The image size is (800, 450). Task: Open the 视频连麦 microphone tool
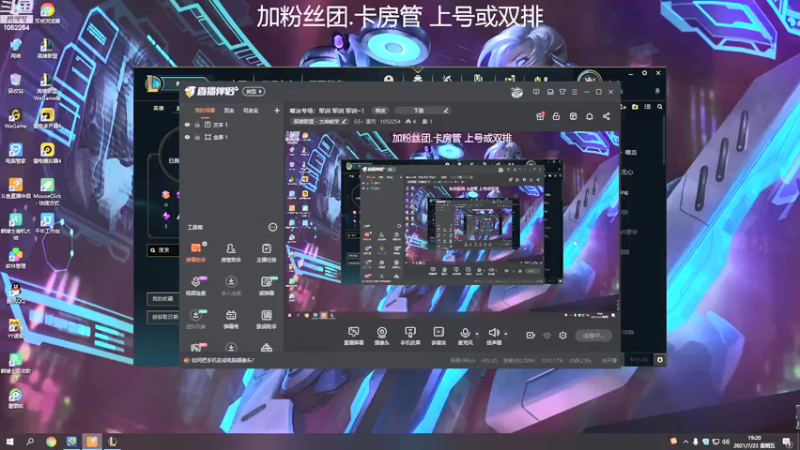(x=195, y=285)
